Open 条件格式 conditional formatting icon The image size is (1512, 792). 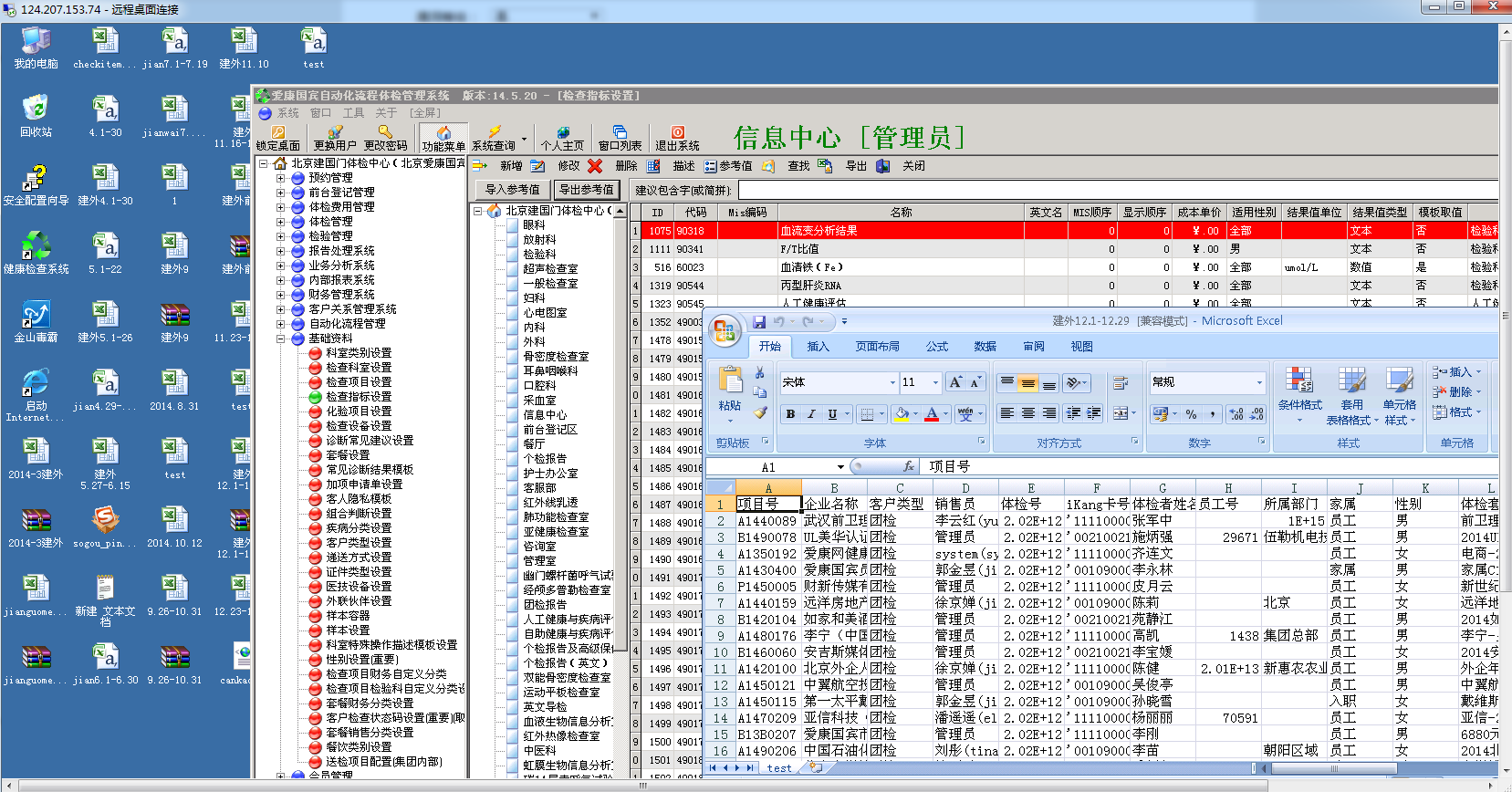tap(1299, 380)
